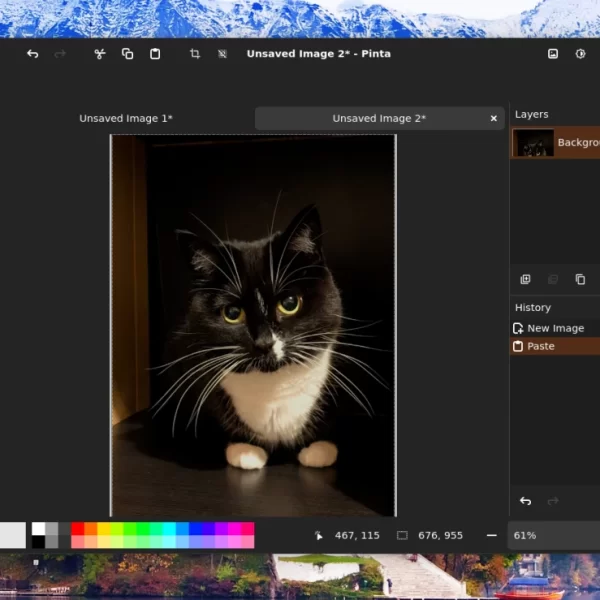The height and width of the screenshot is (600, 600).
Task: Revert to the New Image history step
Action: point(555,328)
